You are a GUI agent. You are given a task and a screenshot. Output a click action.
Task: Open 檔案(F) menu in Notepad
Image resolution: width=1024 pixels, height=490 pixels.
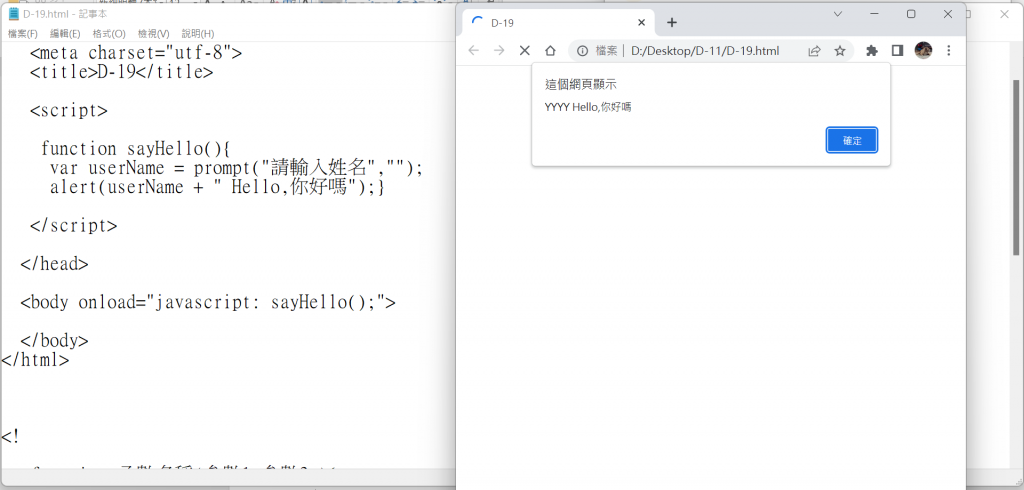[23, 33]
